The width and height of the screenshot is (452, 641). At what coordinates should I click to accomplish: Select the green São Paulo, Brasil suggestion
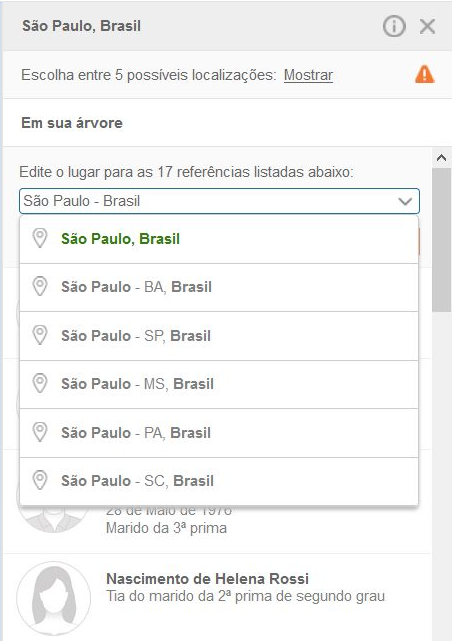pos(219,239)
